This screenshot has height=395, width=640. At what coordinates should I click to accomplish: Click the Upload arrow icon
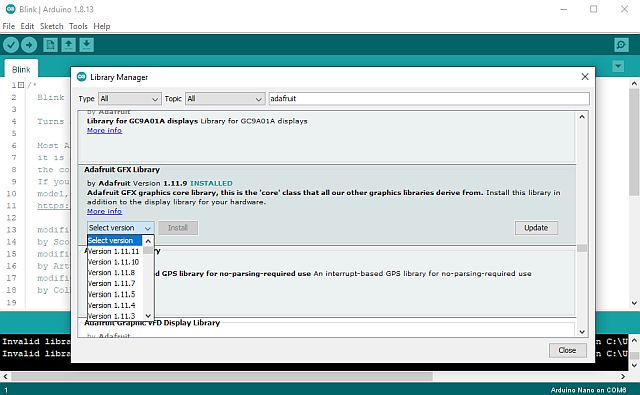click(x=29, y=44)
